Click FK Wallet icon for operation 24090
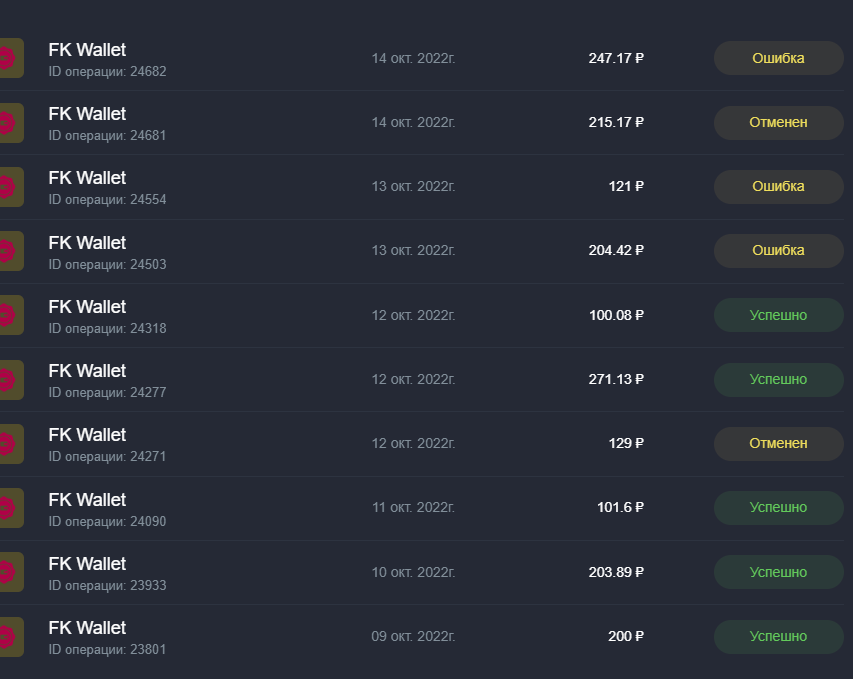This screenshot has height=679, width=853. (11, 508)
